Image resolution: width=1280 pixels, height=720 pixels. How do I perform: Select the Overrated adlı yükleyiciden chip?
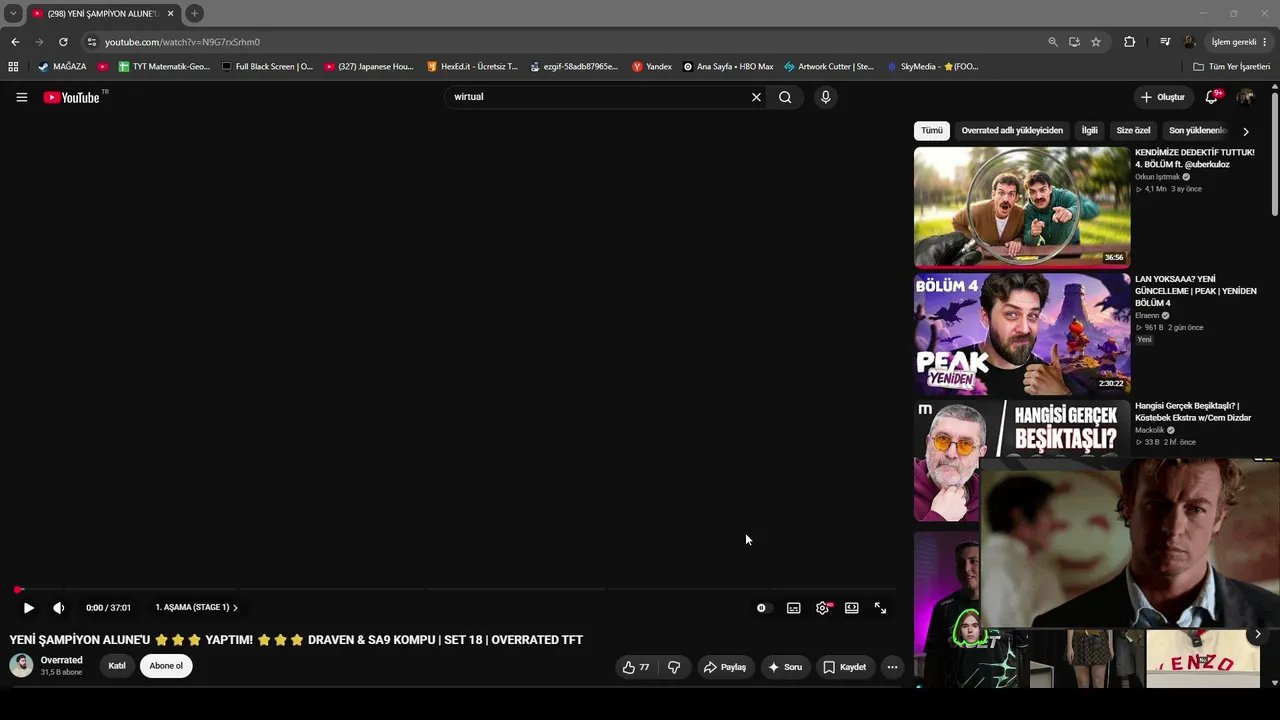1012,131
